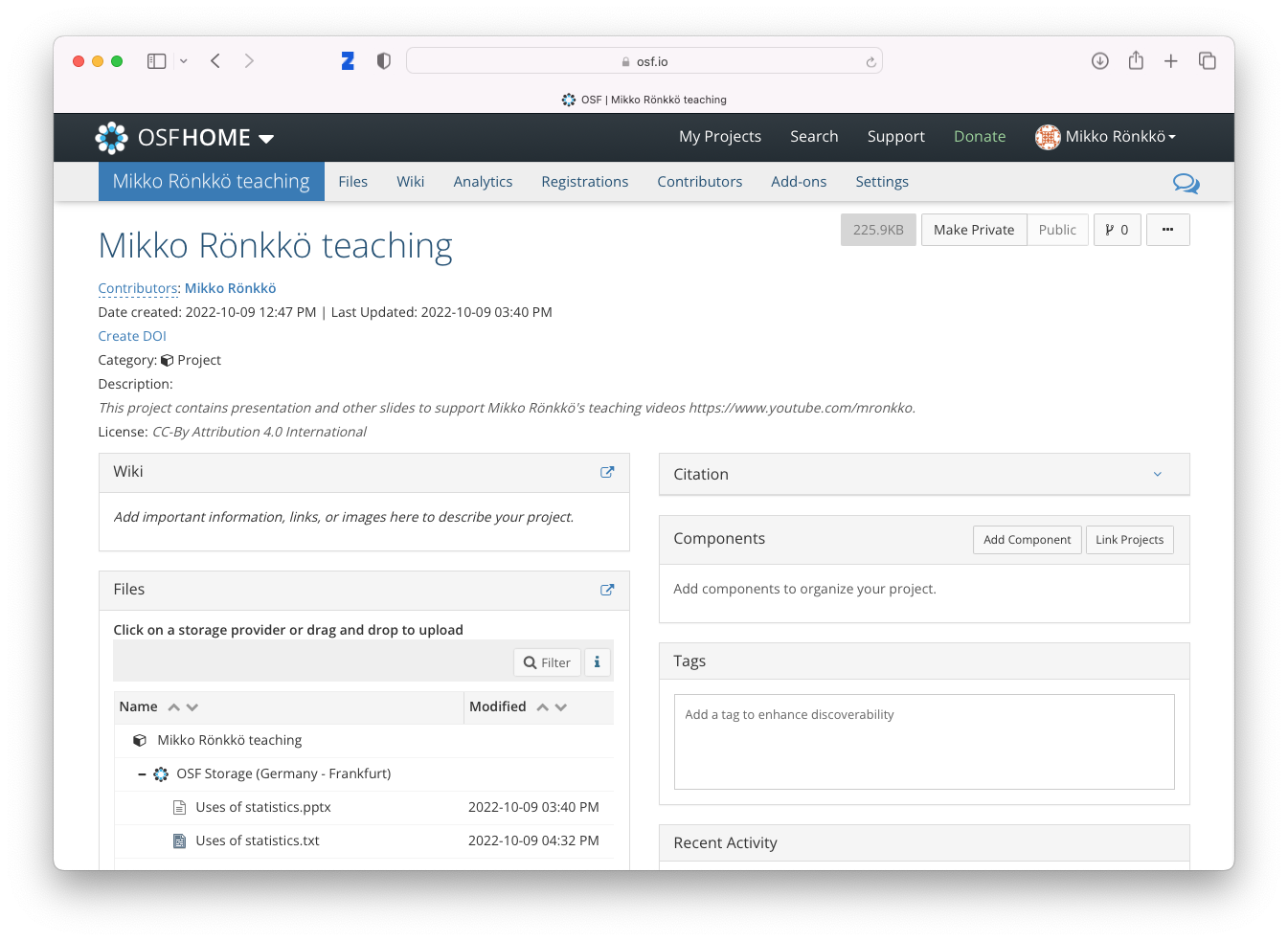Open the Mikko Rönkkö contributor profile link
The height and width of the screenshot is (941, 1288).
231,288
